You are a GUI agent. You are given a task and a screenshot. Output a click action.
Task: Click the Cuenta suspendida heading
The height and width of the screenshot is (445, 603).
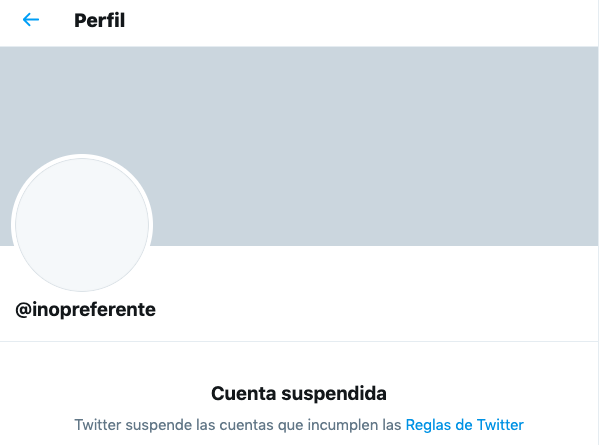click(x=299, y=393)
